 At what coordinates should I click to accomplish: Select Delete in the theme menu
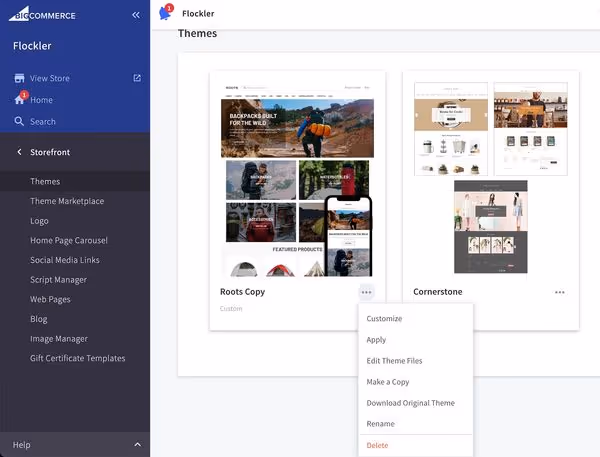coord(416,445)
